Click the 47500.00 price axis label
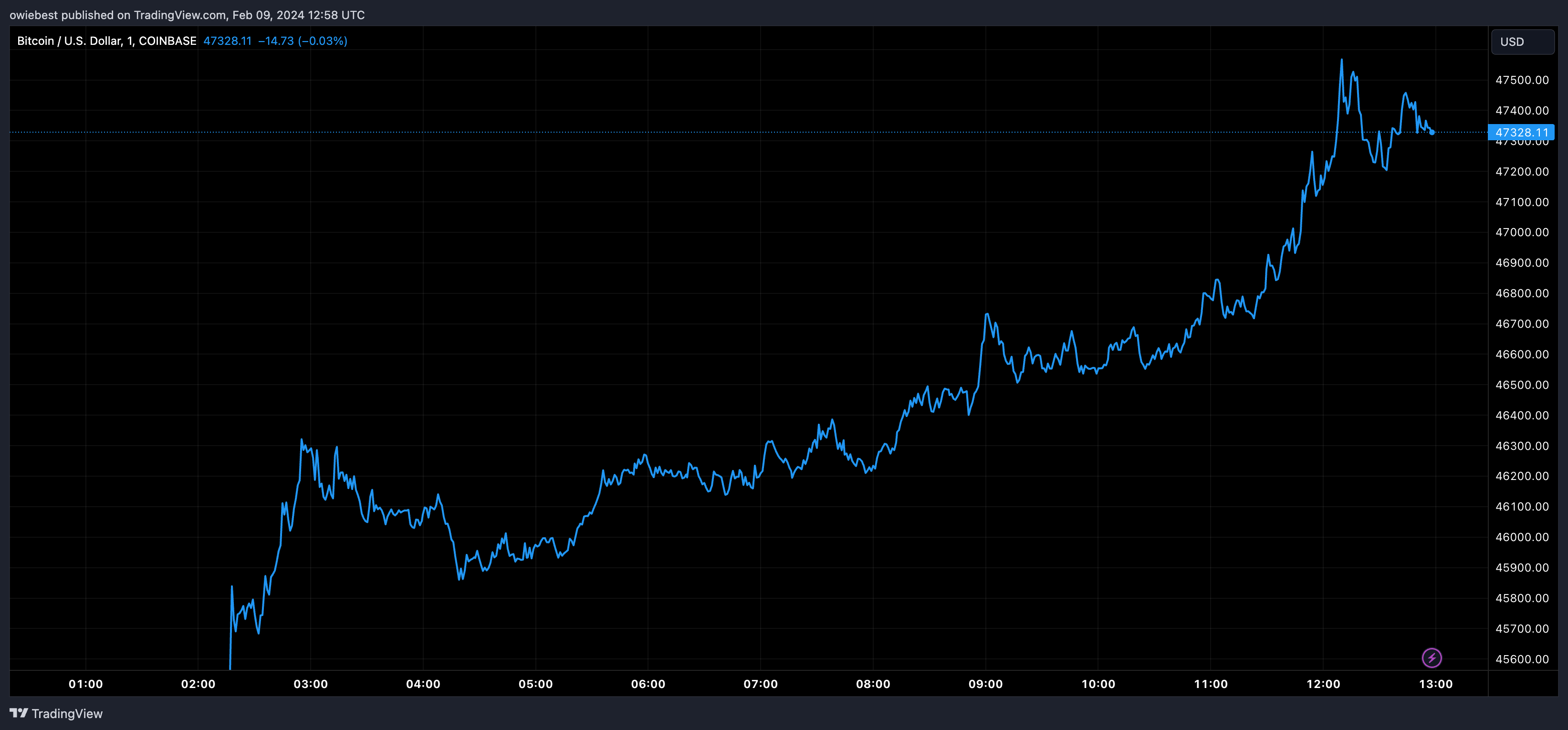Viewport: 1568px width, 730px height. (x=1522, y=80)
